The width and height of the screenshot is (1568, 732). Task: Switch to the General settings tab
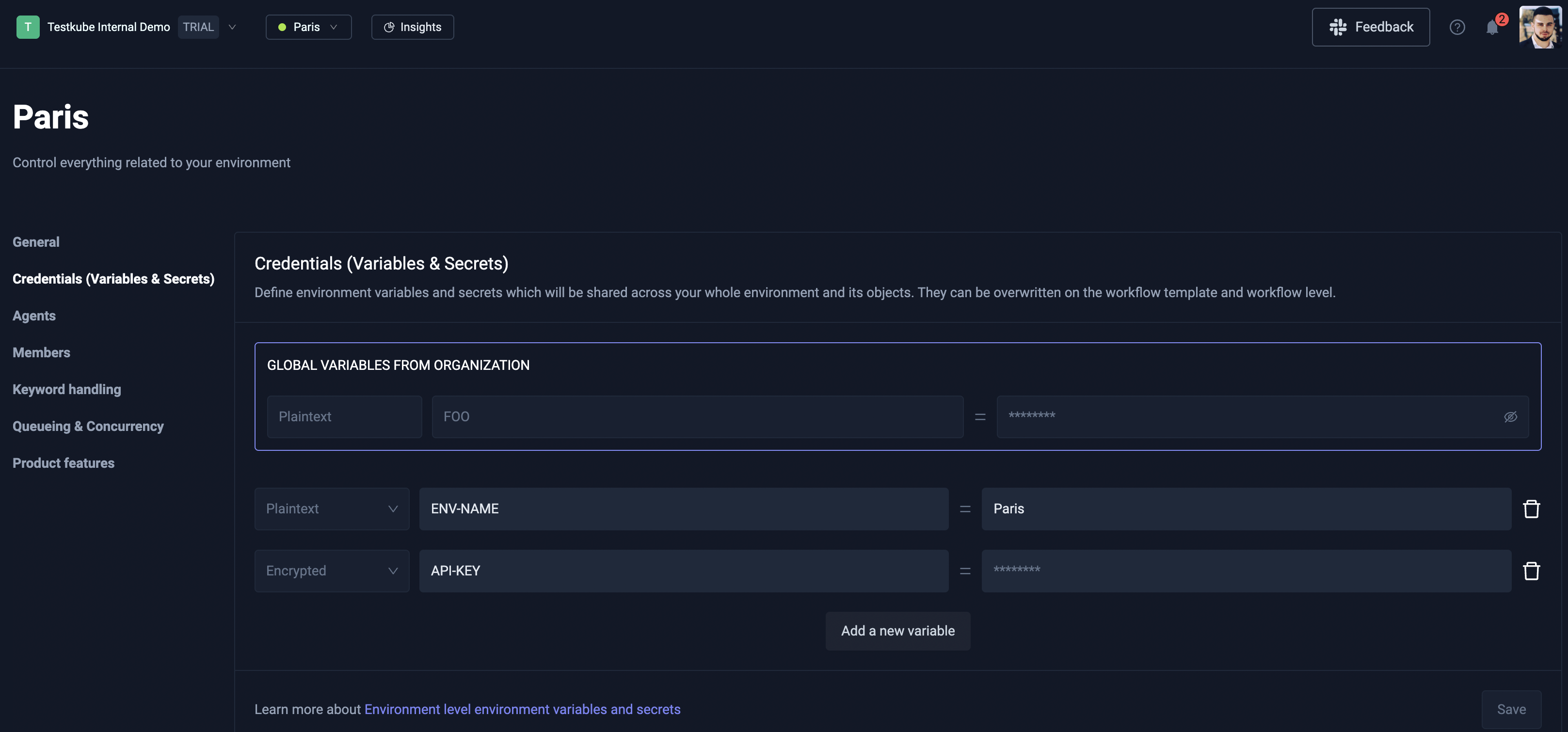(36, 241)
